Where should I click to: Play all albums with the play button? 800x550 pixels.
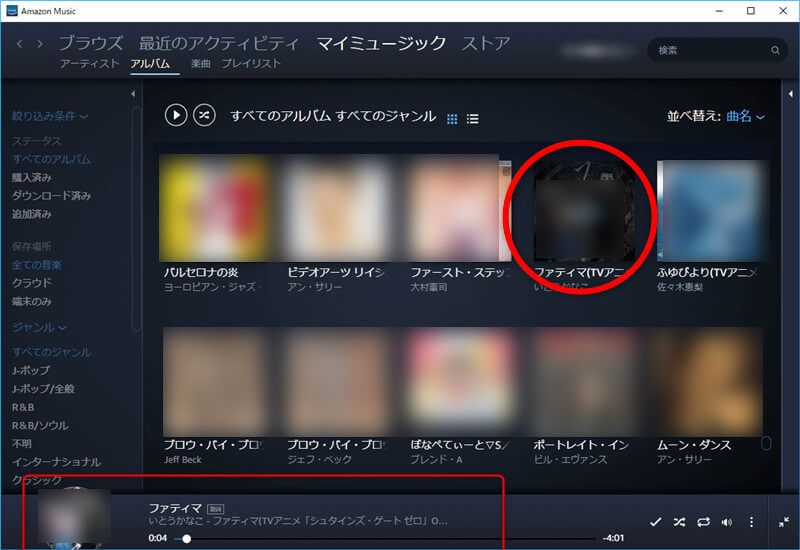tap(176, 115)
